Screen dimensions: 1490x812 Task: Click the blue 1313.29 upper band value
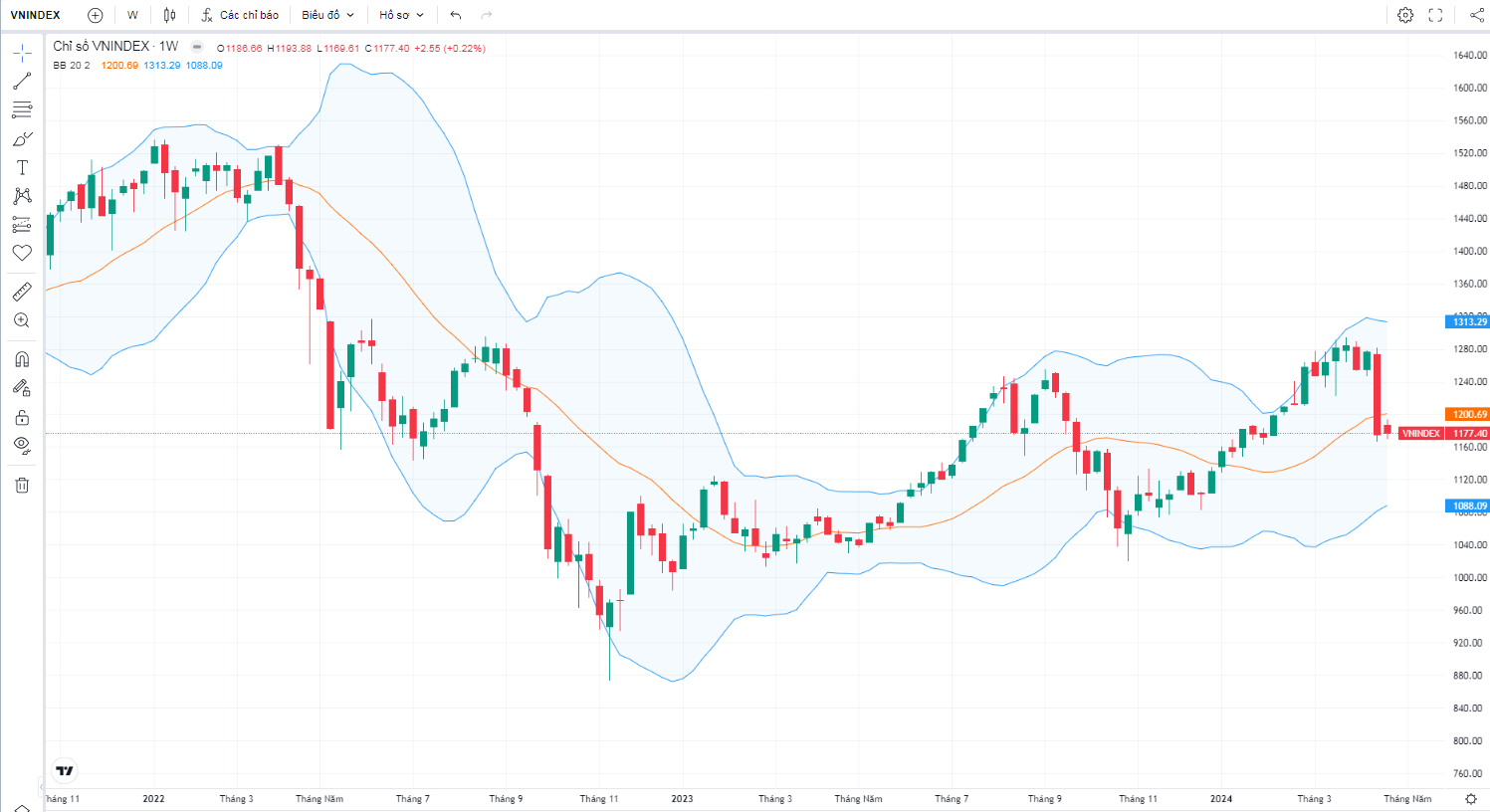click(x=162, y=66)
